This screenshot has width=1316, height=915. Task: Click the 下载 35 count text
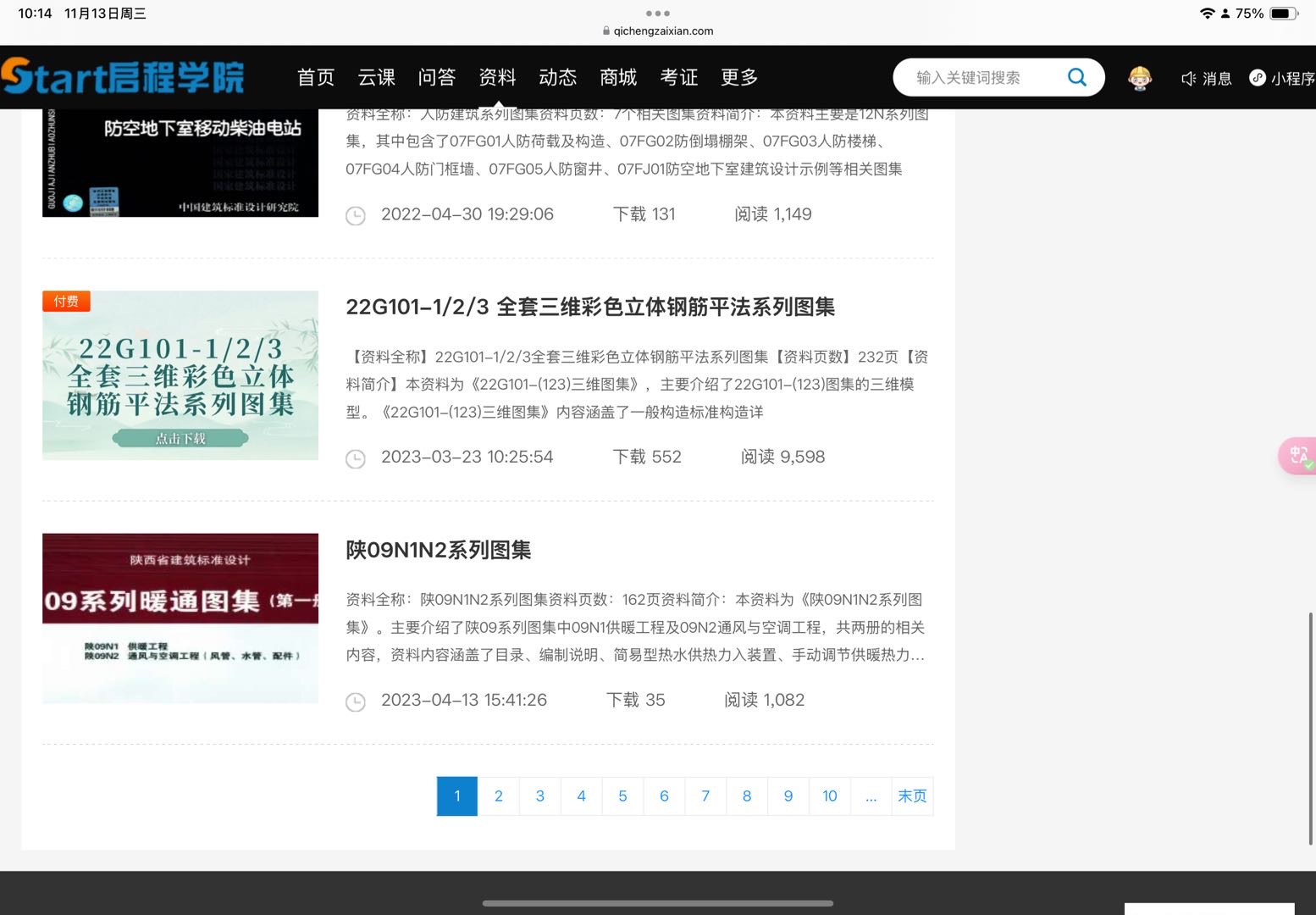[x=636, y=700]
